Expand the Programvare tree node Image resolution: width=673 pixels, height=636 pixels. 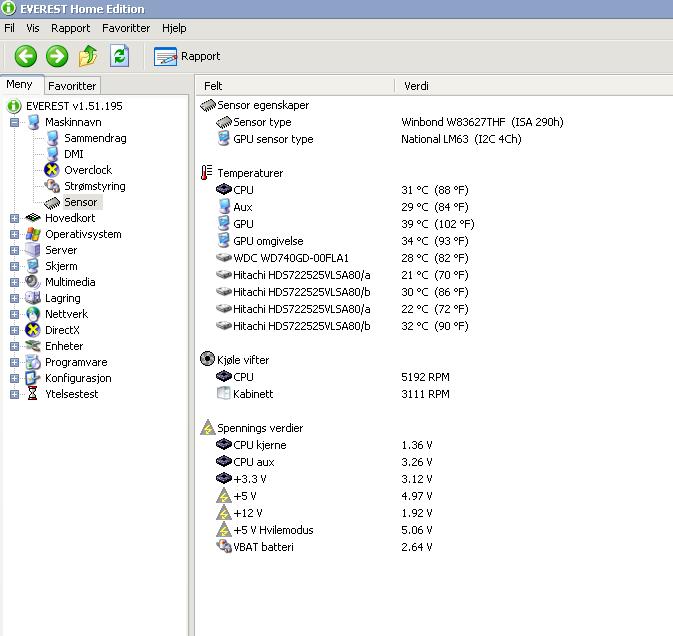(15, 362)
